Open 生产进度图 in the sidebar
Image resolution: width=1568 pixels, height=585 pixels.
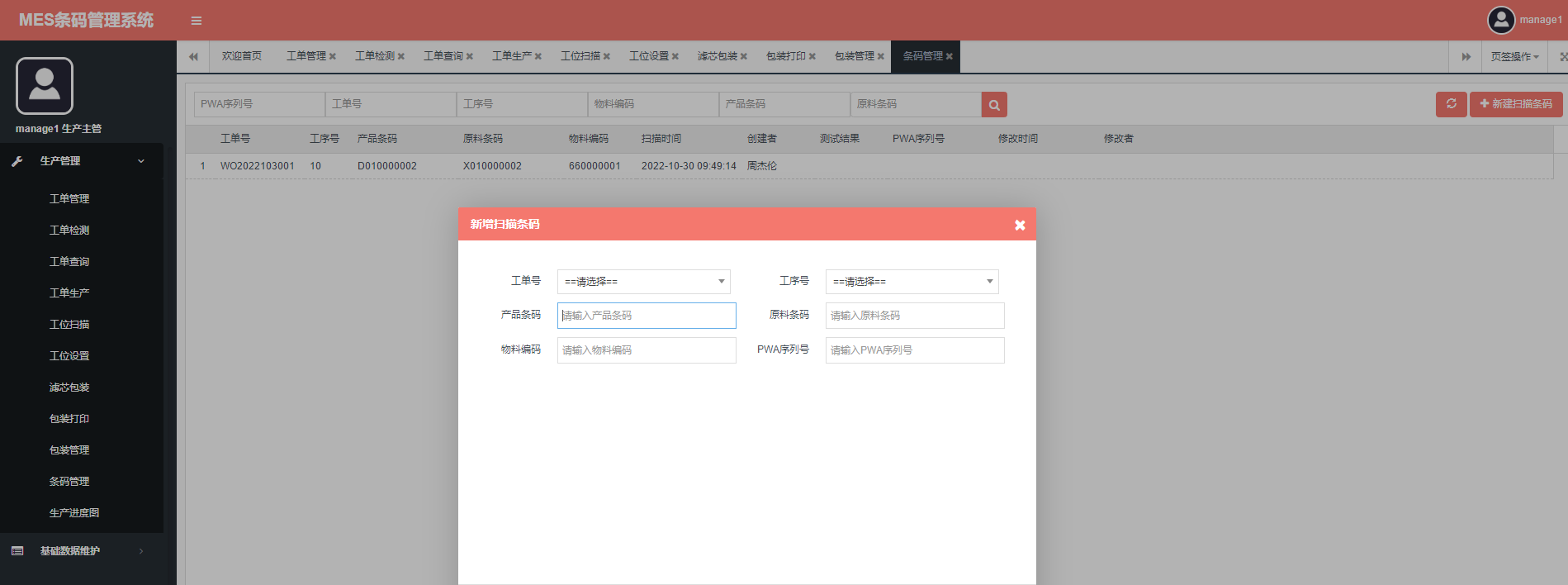tap(74, 513)
